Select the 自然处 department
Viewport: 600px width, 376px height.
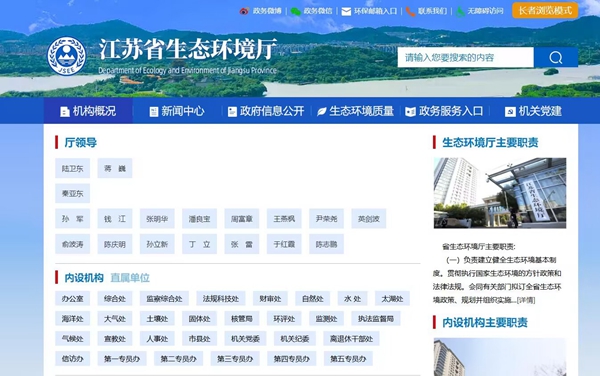[313, 299]
